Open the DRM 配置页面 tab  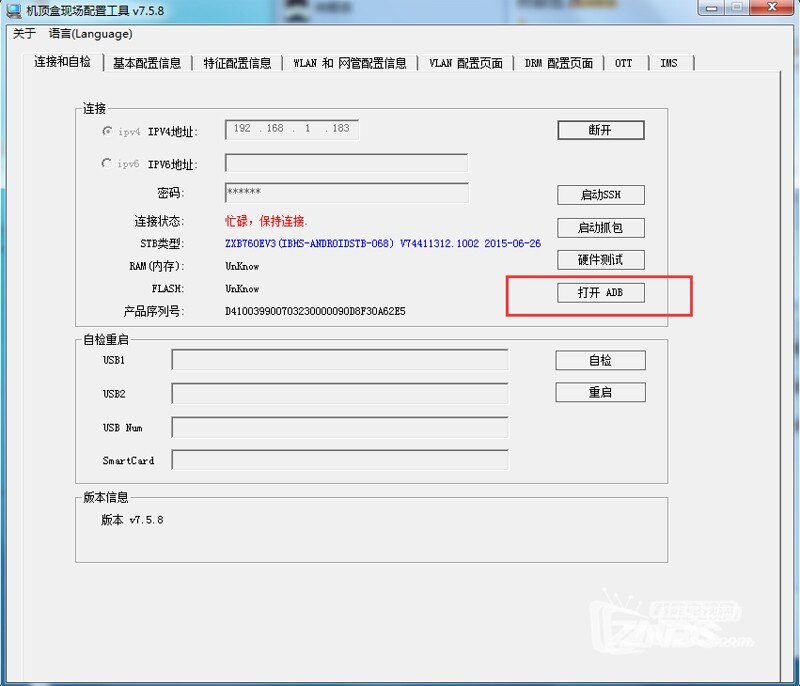(x=559, y=63)
